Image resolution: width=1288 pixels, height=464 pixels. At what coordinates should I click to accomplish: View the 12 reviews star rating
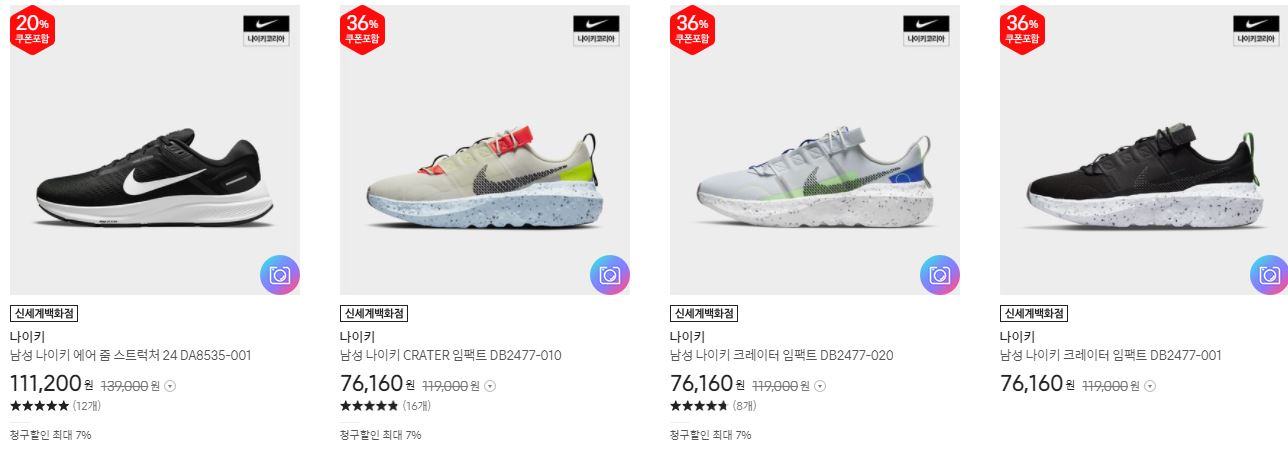click(55, 406)
